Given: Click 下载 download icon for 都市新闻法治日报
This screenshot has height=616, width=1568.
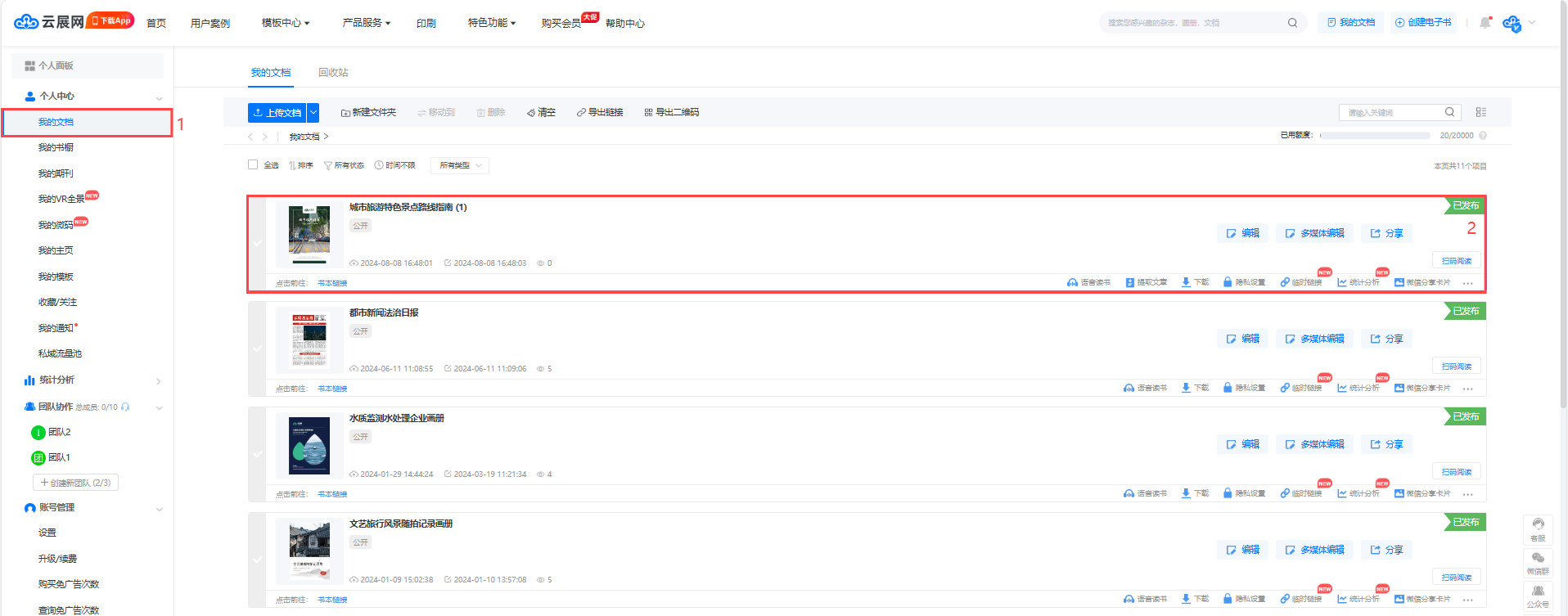Looking at the screenshot, I should coord(1187,388).
